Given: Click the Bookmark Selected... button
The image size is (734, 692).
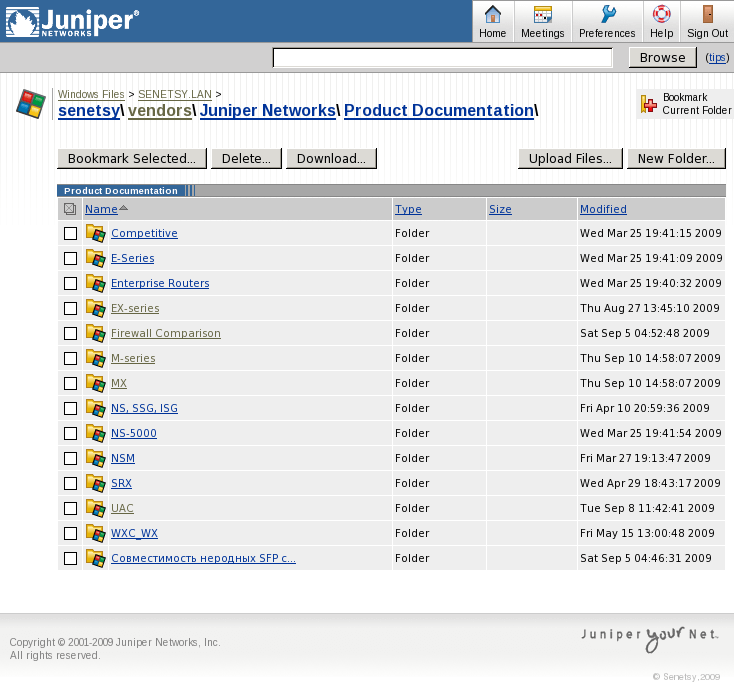Looking at the screenshot, I should click(132, 159).
